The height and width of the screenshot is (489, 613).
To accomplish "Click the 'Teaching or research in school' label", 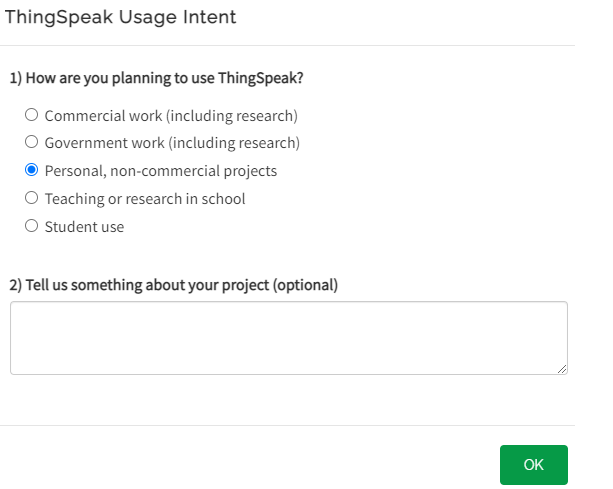I will (x=145, y=199).
